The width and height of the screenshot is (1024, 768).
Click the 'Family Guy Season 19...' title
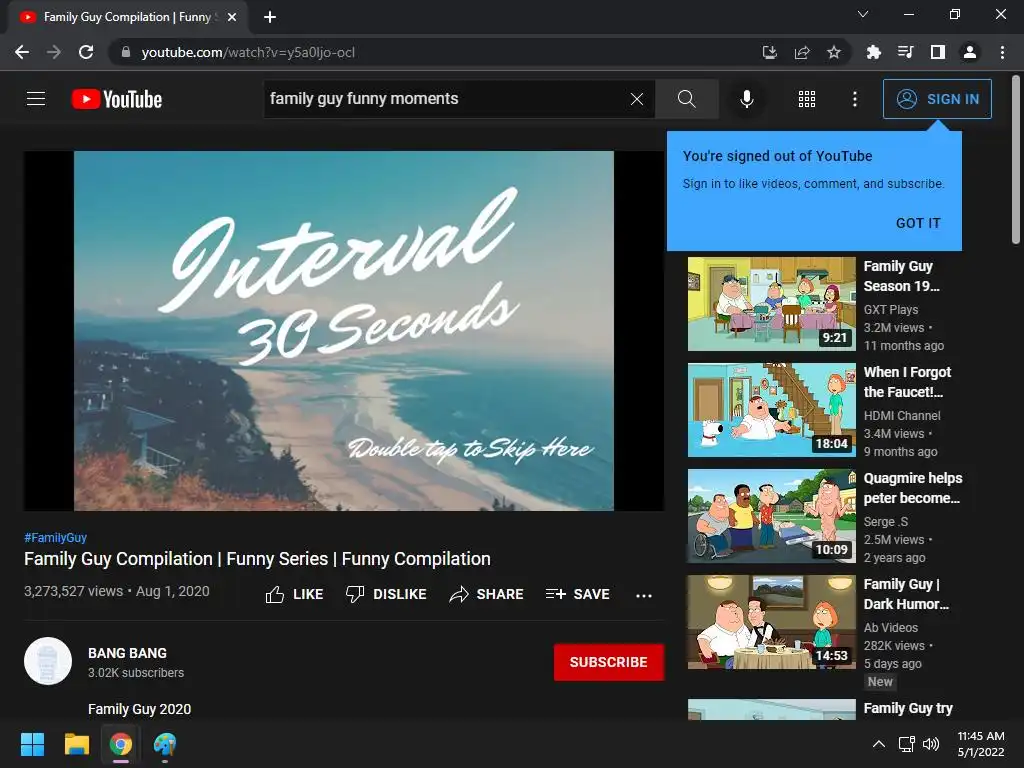pos(901,276)
